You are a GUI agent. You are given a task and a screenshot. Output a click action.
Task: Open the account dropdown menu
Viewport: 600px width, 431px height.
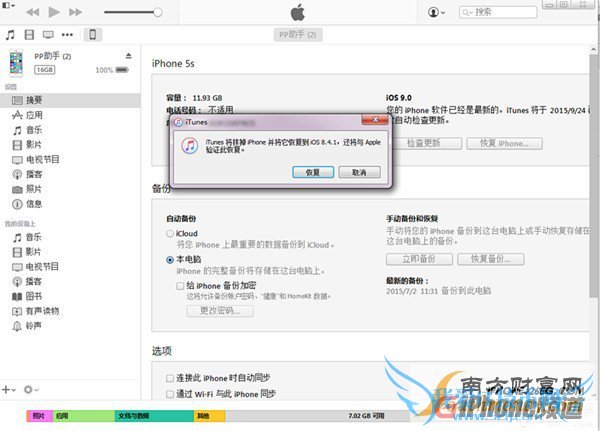(x=436, y=12)
